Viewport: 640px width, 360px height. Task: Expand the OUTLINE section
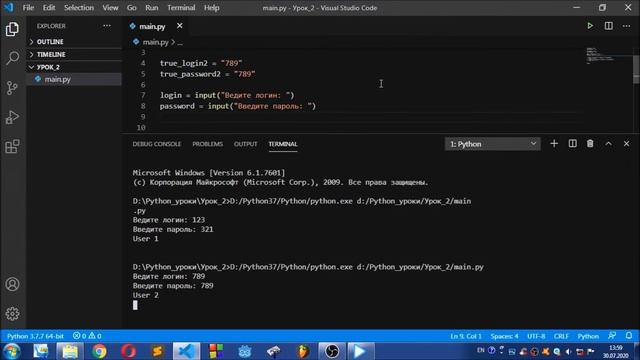click(74, 42)
